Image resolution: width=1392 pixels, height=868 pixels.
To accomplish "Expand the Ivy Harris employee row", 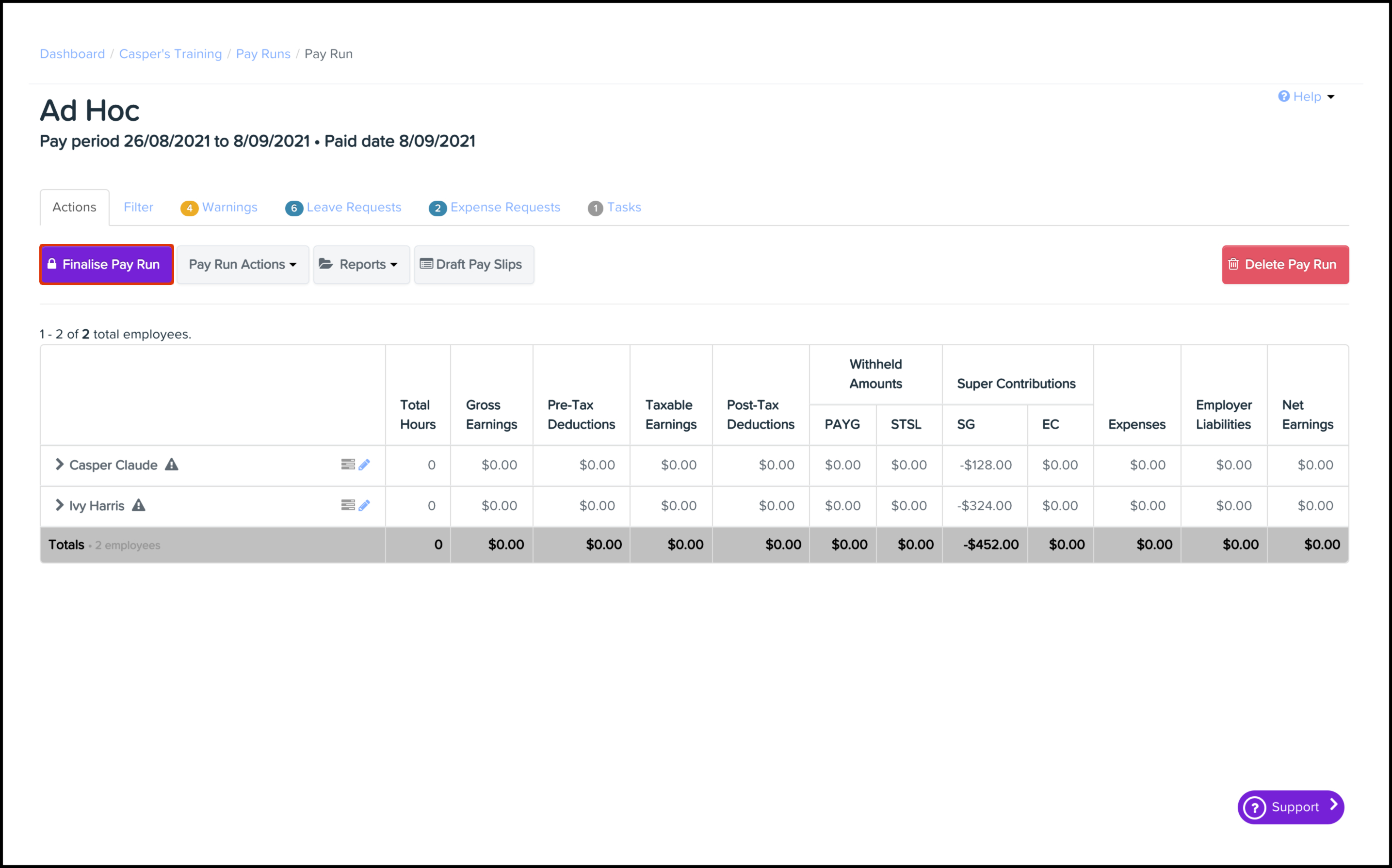I will pos(59,505).
